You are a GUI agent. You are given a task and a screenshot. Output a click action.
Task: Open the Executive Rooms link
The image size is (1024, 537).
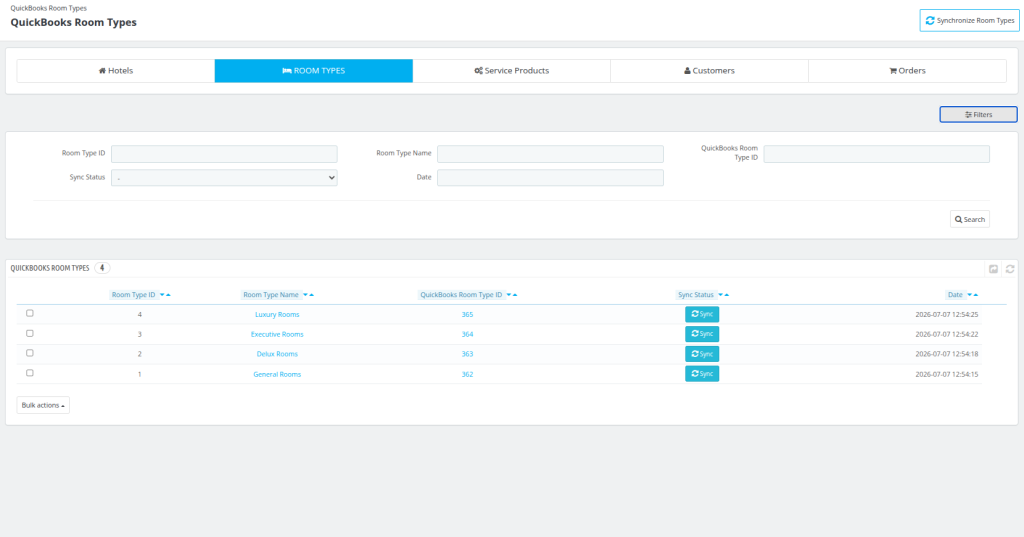277,334
